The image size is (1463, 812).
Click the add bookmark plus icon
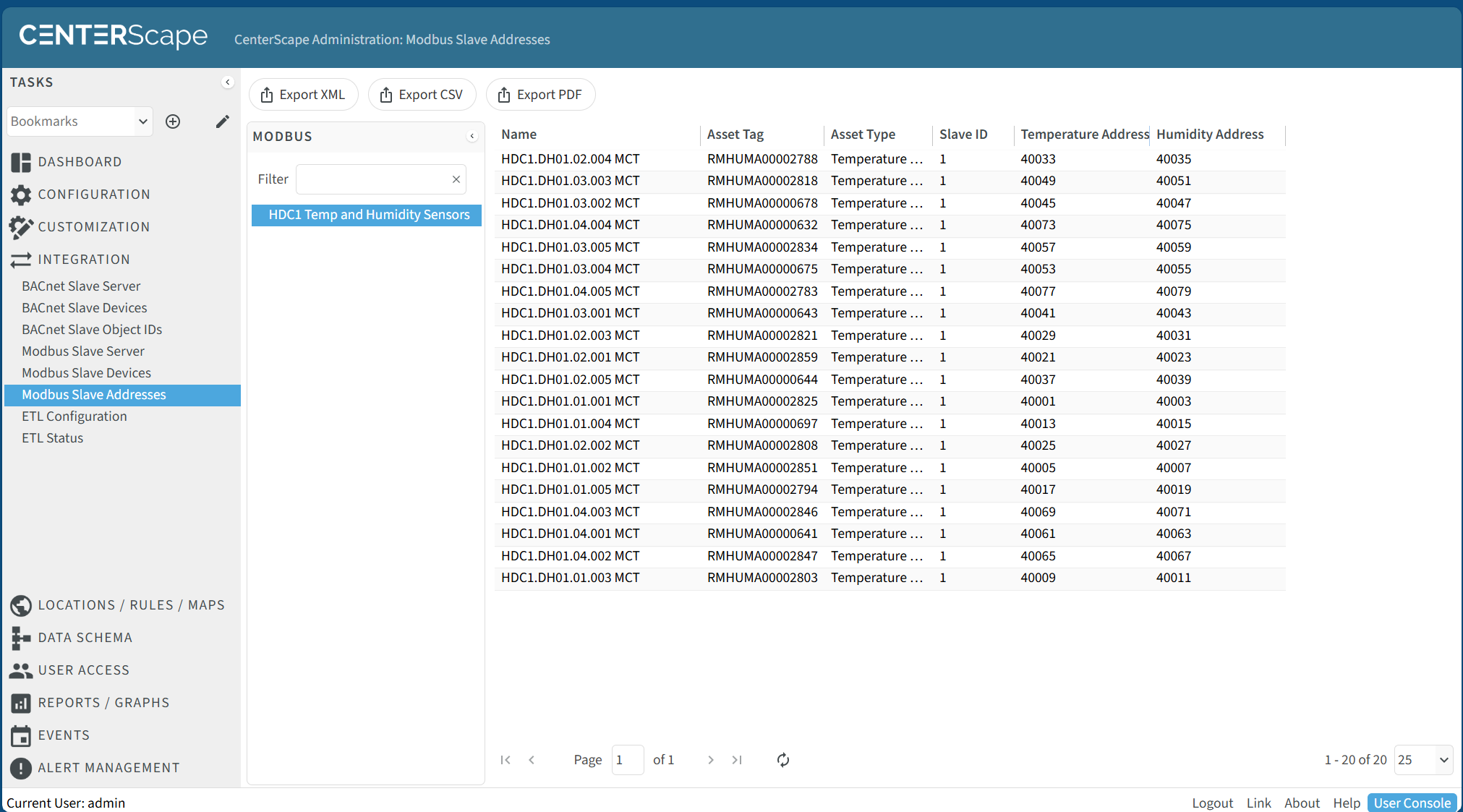coord(173,121)
